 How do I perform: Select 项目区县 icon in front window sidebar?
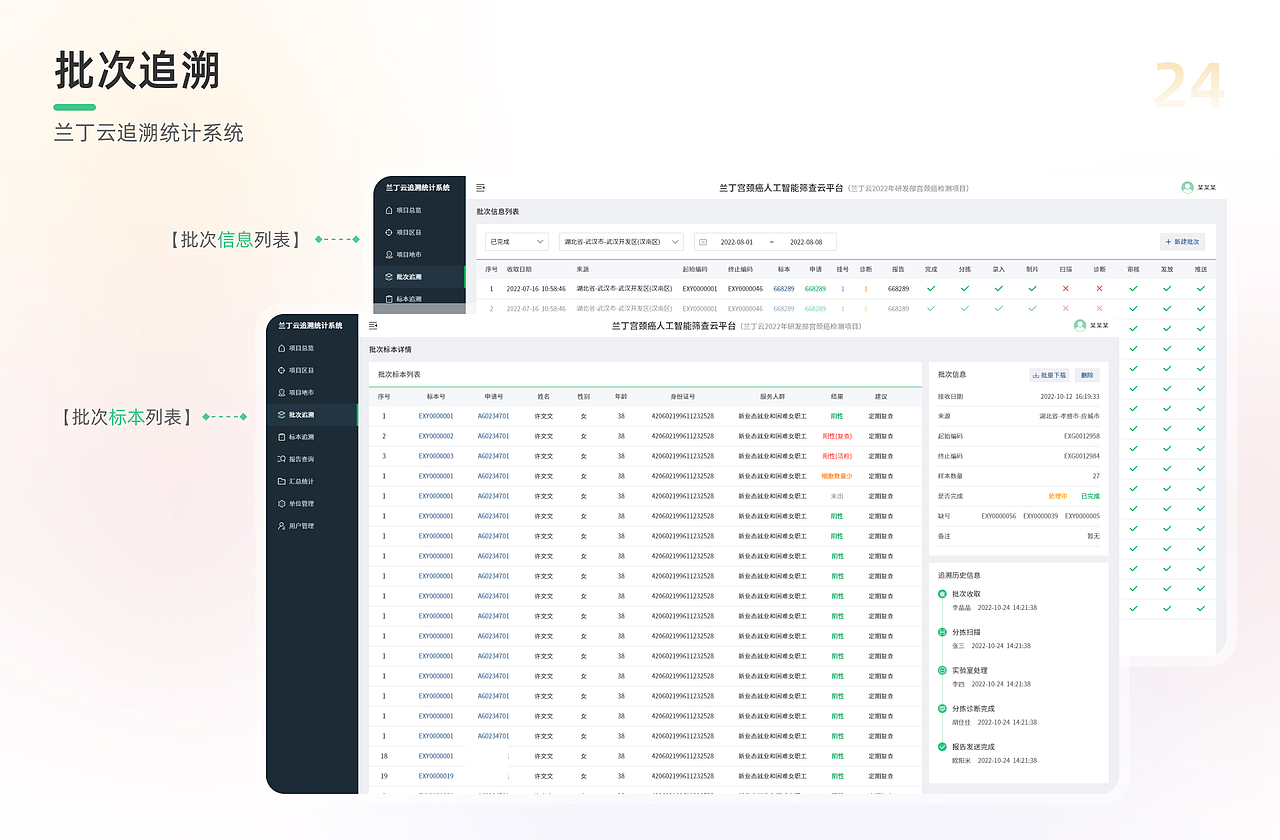[x=281, y=370]
